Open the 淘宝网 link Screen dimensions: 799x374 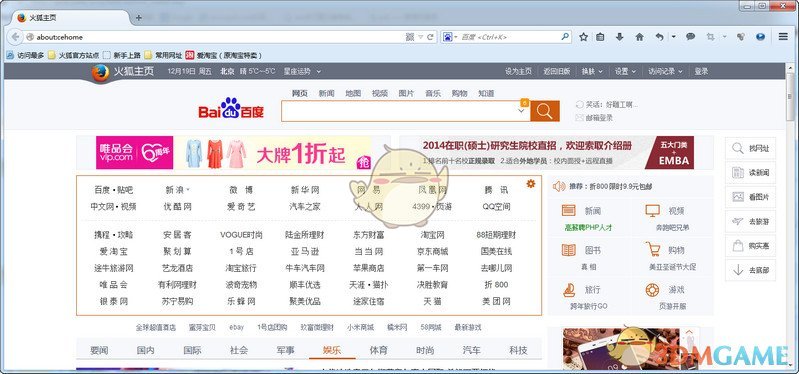coord(433,235)
